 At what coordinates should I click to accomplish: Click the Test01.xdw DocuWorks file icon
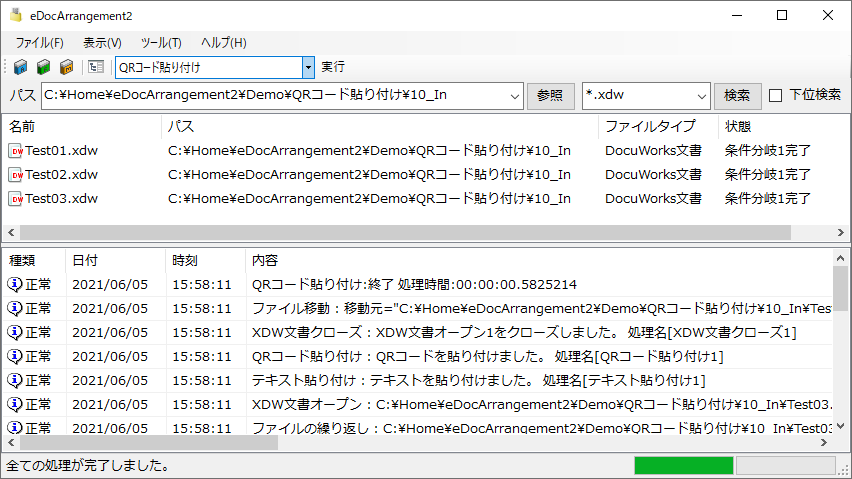16,151
